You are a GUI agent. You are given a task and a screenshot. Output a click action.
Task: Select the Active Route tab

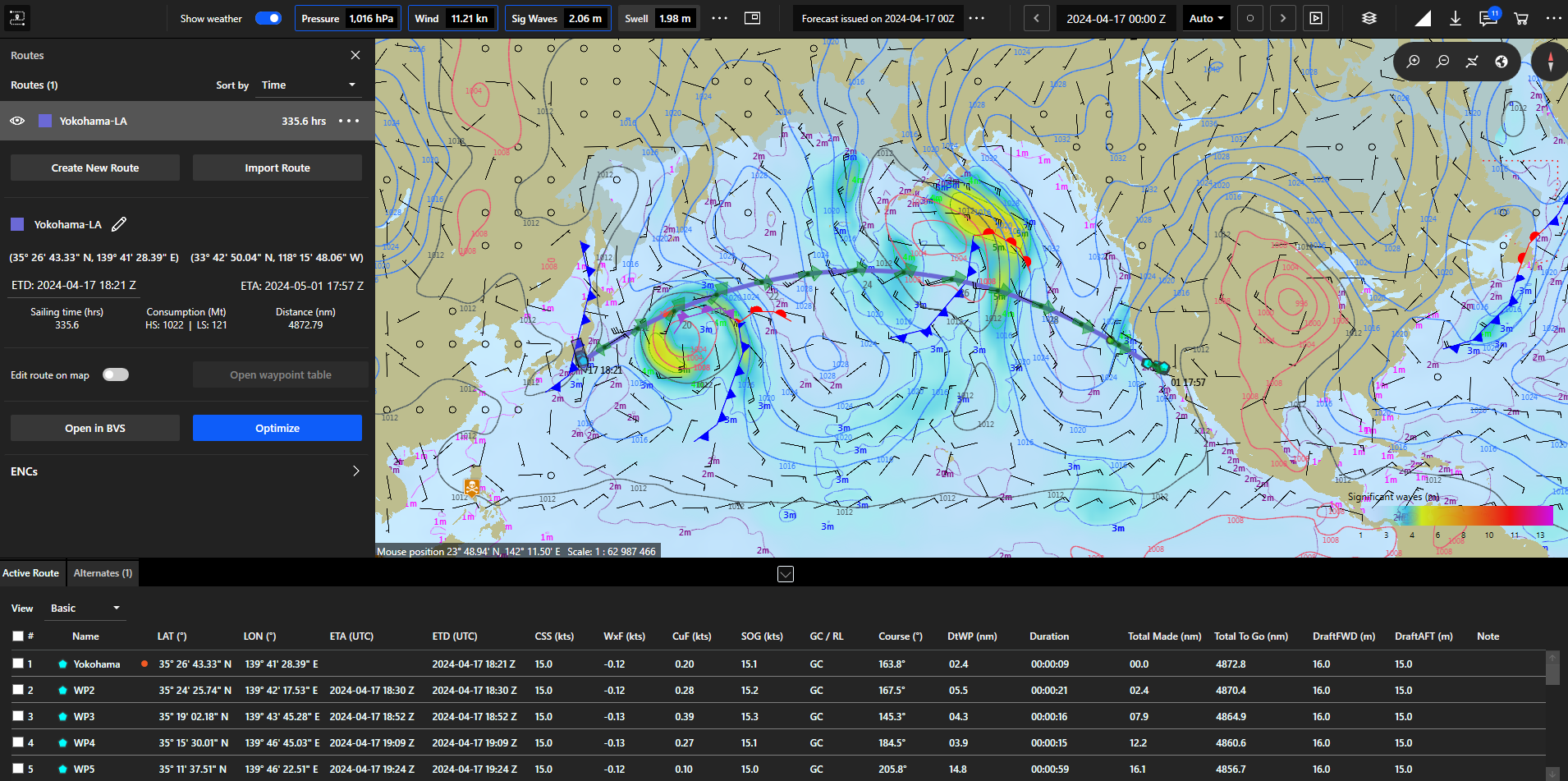point(31,572)
